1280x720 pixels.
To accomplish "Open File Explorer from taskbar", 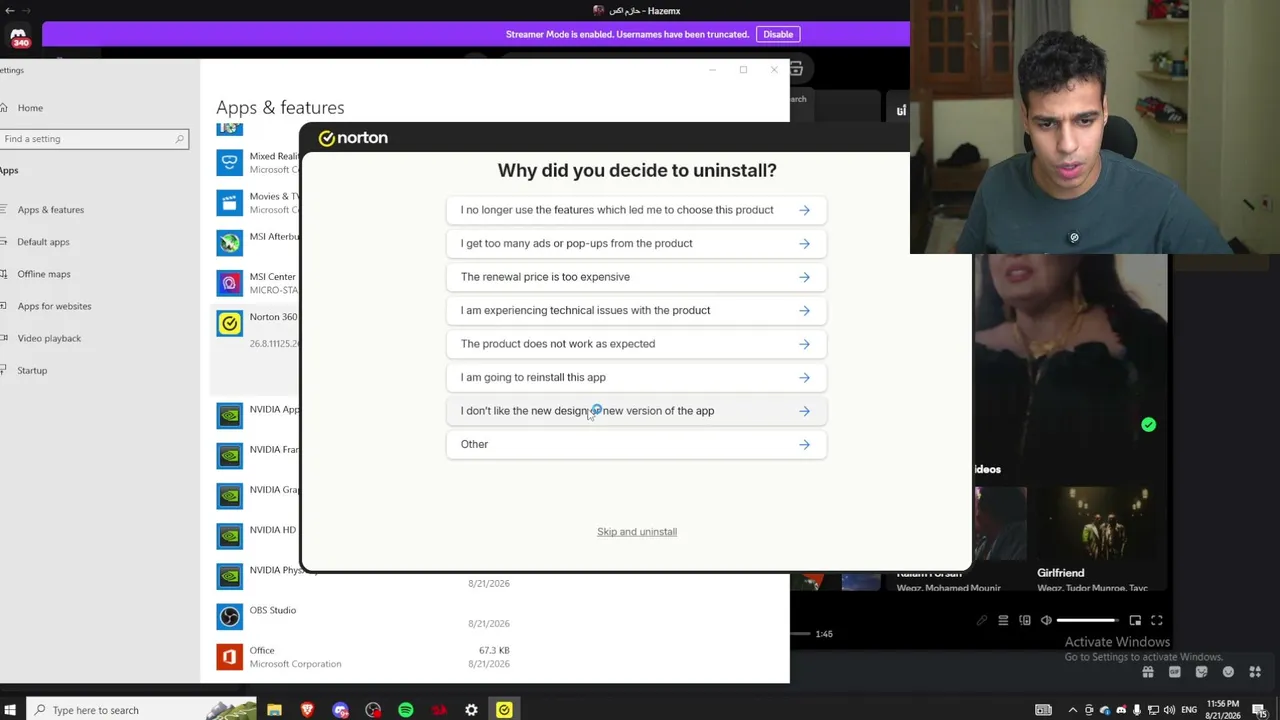I will (274, 710).
